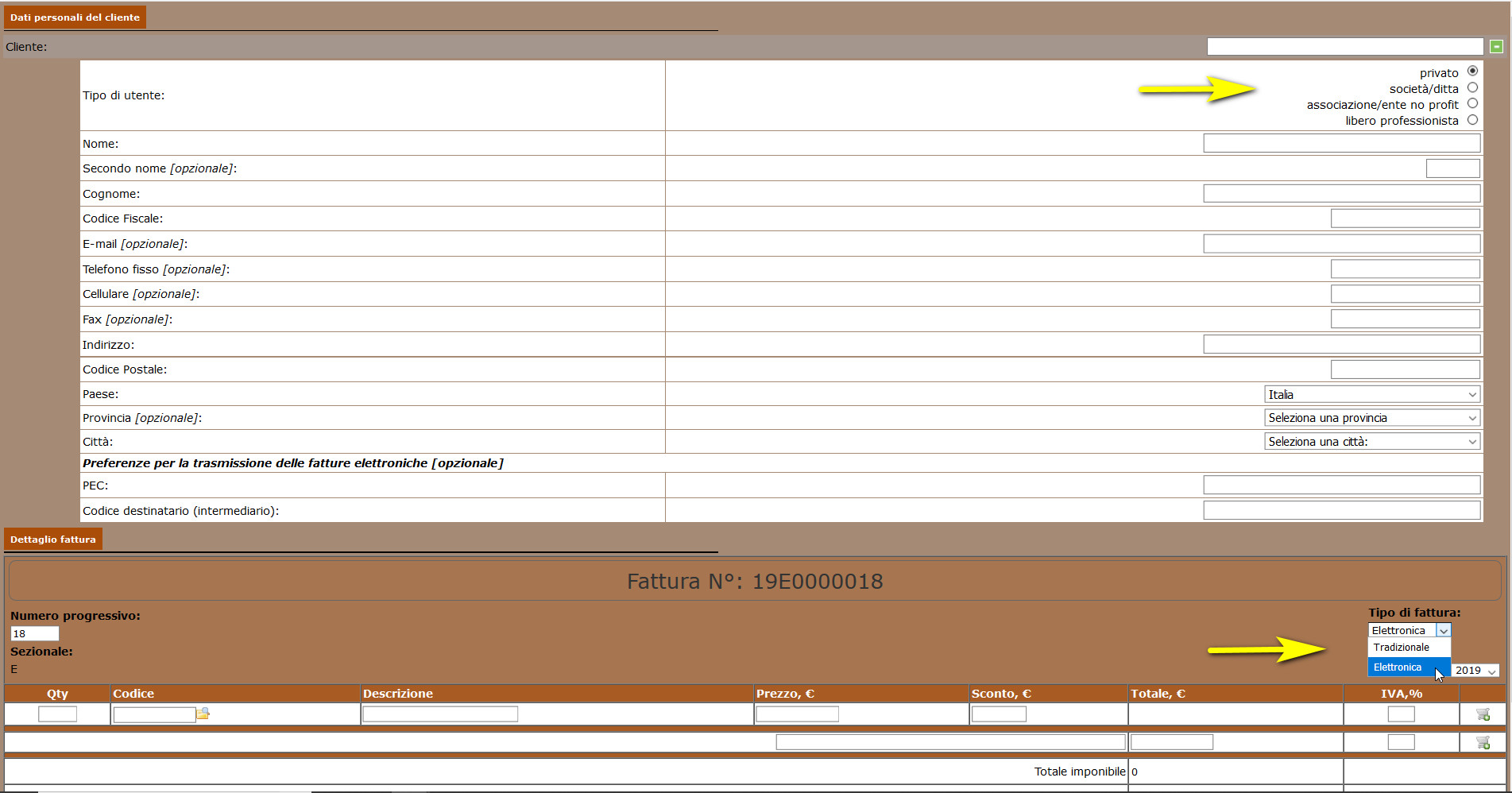
Task: Click the green minus collapse icon beside Cliente
Action: pos(1496,47)
